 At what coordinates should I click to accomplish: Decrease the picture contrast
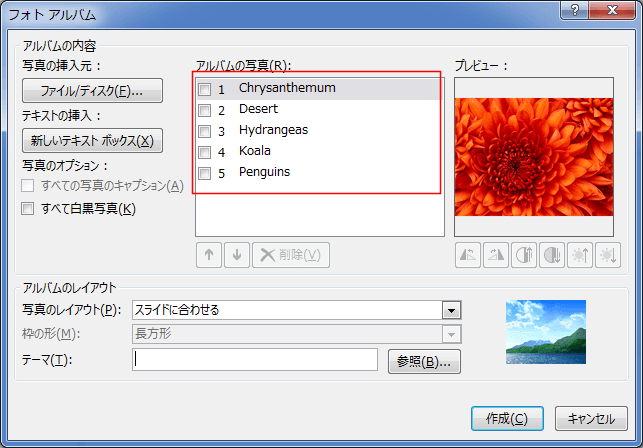coord(552,255)
